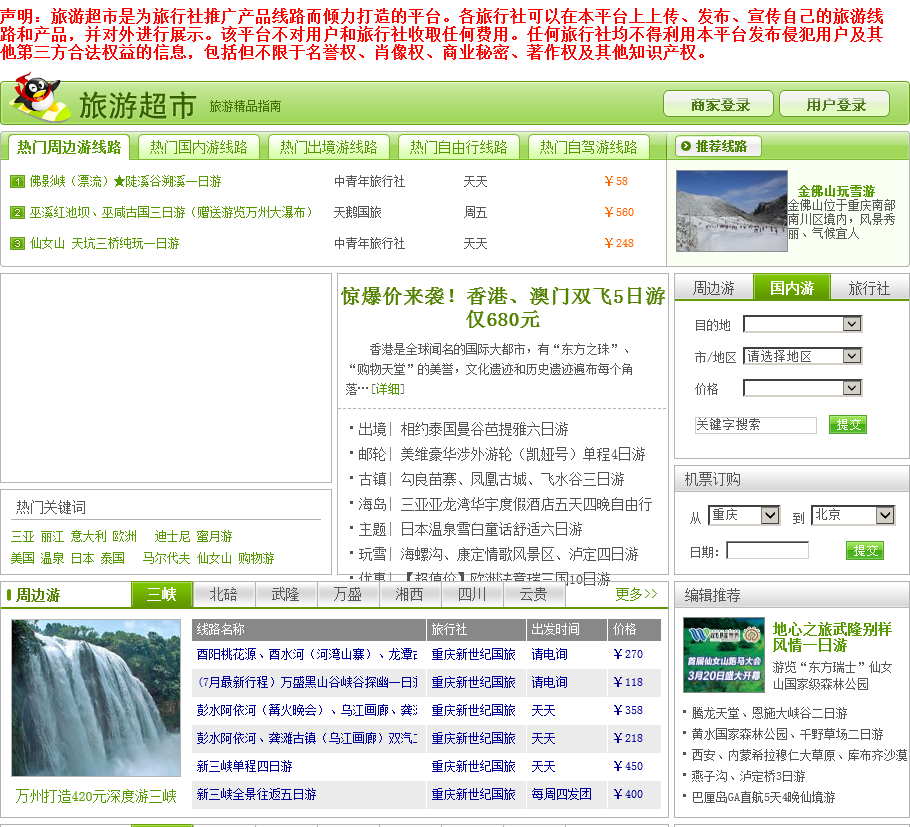
Task: Open 日本温泉雪白童话舒适六日游 link
Action: pyautogui.click(x=491, y=529)
